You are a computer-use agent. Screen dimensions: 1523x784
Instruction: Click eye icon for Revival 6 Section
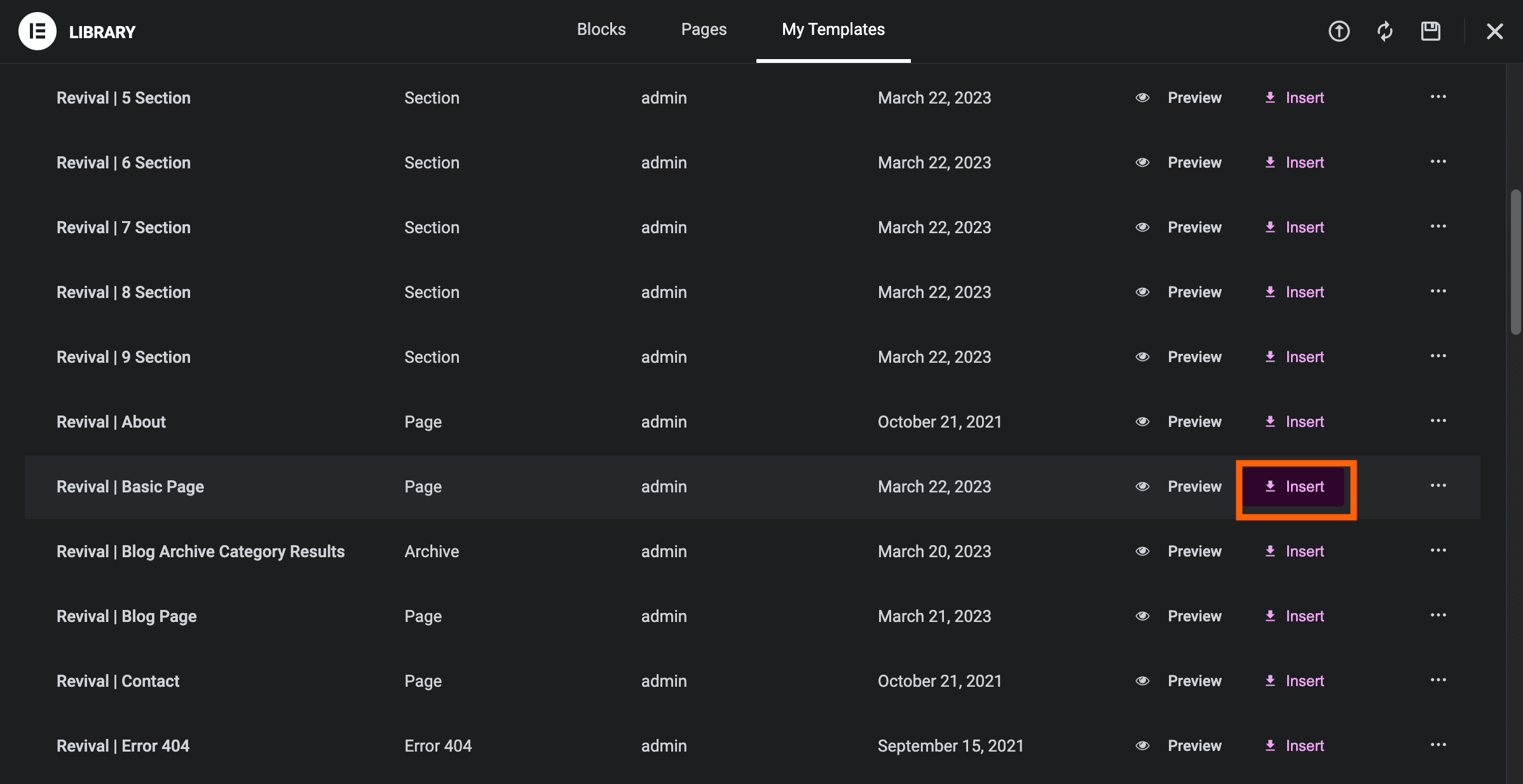coord(1142,163)
